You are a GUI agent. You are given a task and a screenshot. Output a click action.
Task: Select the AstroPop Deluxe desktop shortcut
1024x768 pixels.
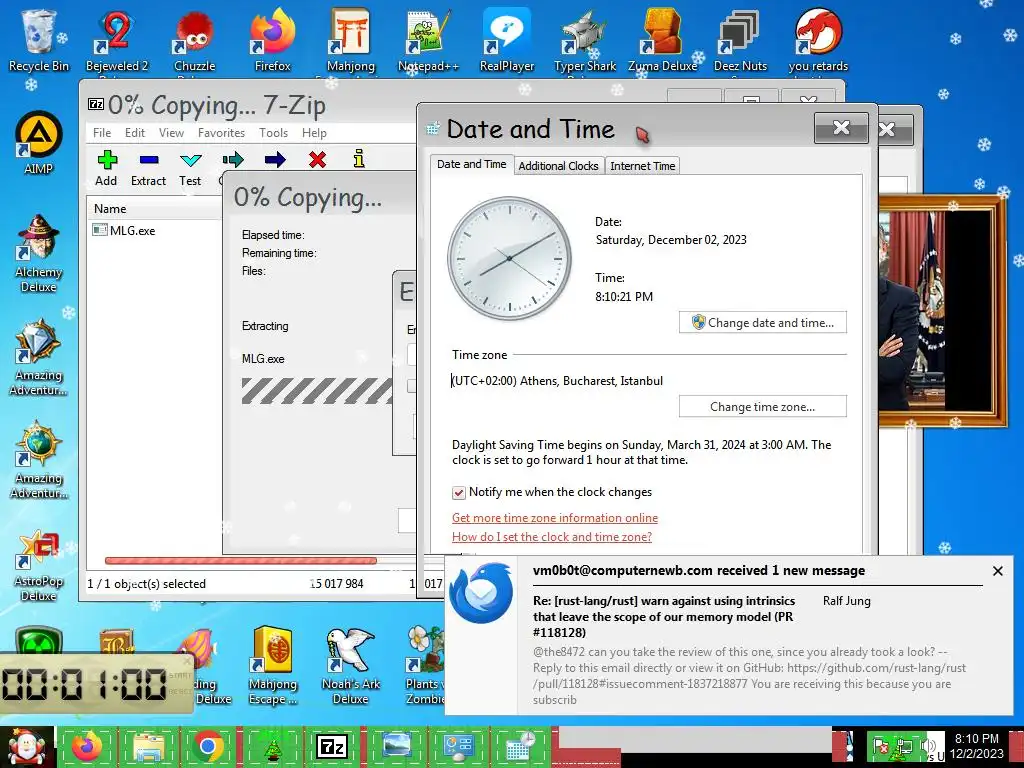(39, 566)
